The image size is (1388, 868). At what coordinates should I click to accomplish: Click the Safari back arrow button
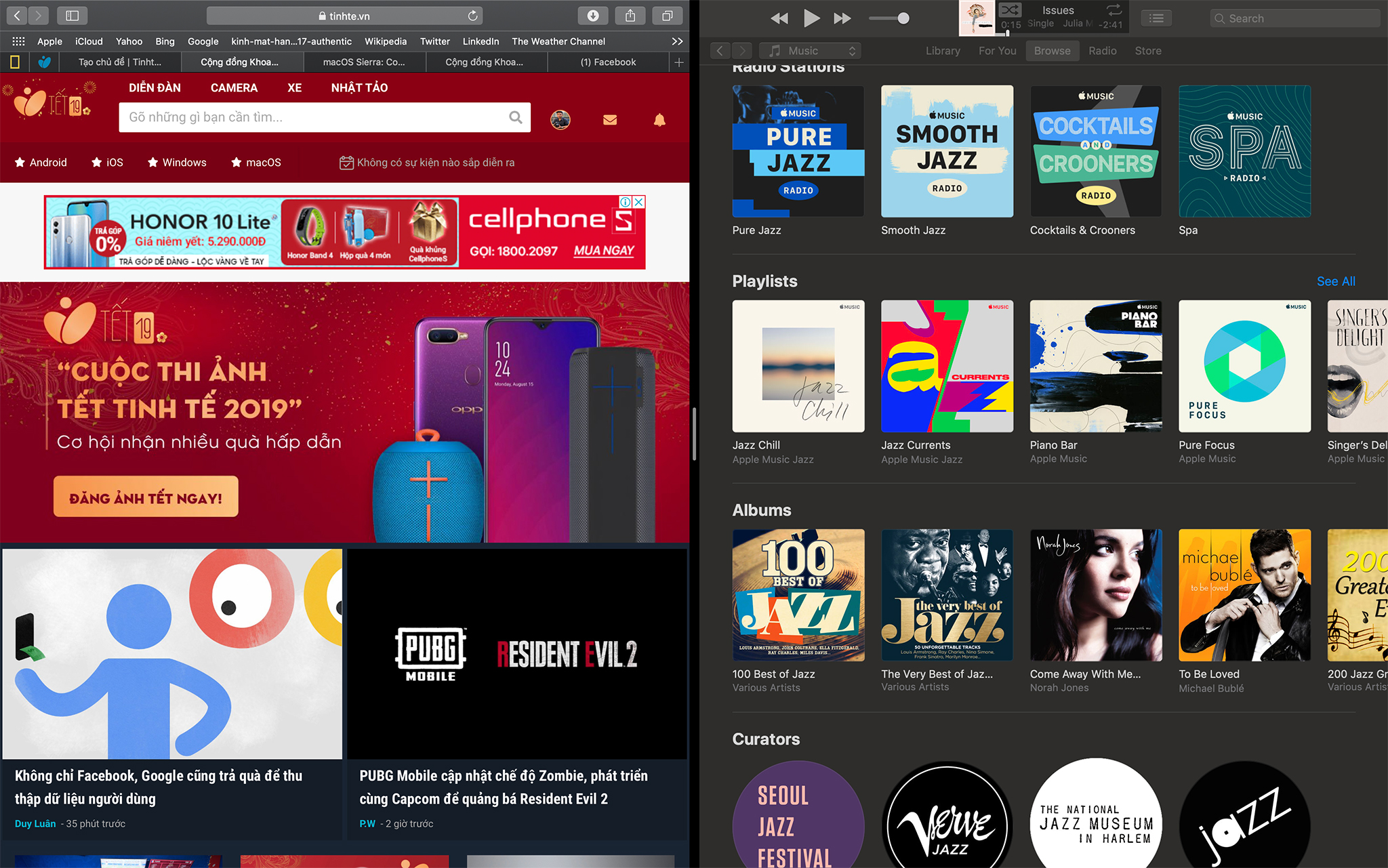tap(17, 15)
